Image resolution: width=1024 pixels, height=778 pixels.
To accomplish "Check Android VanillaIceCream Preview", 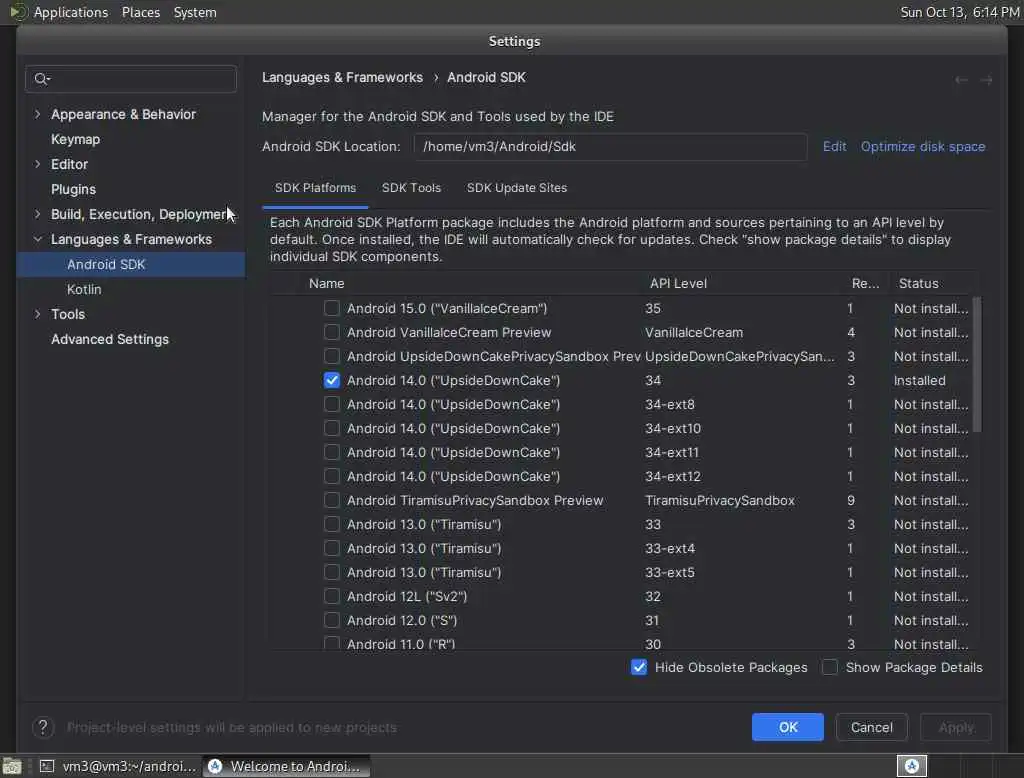I will pyautogui.click(x=332, y=332).
